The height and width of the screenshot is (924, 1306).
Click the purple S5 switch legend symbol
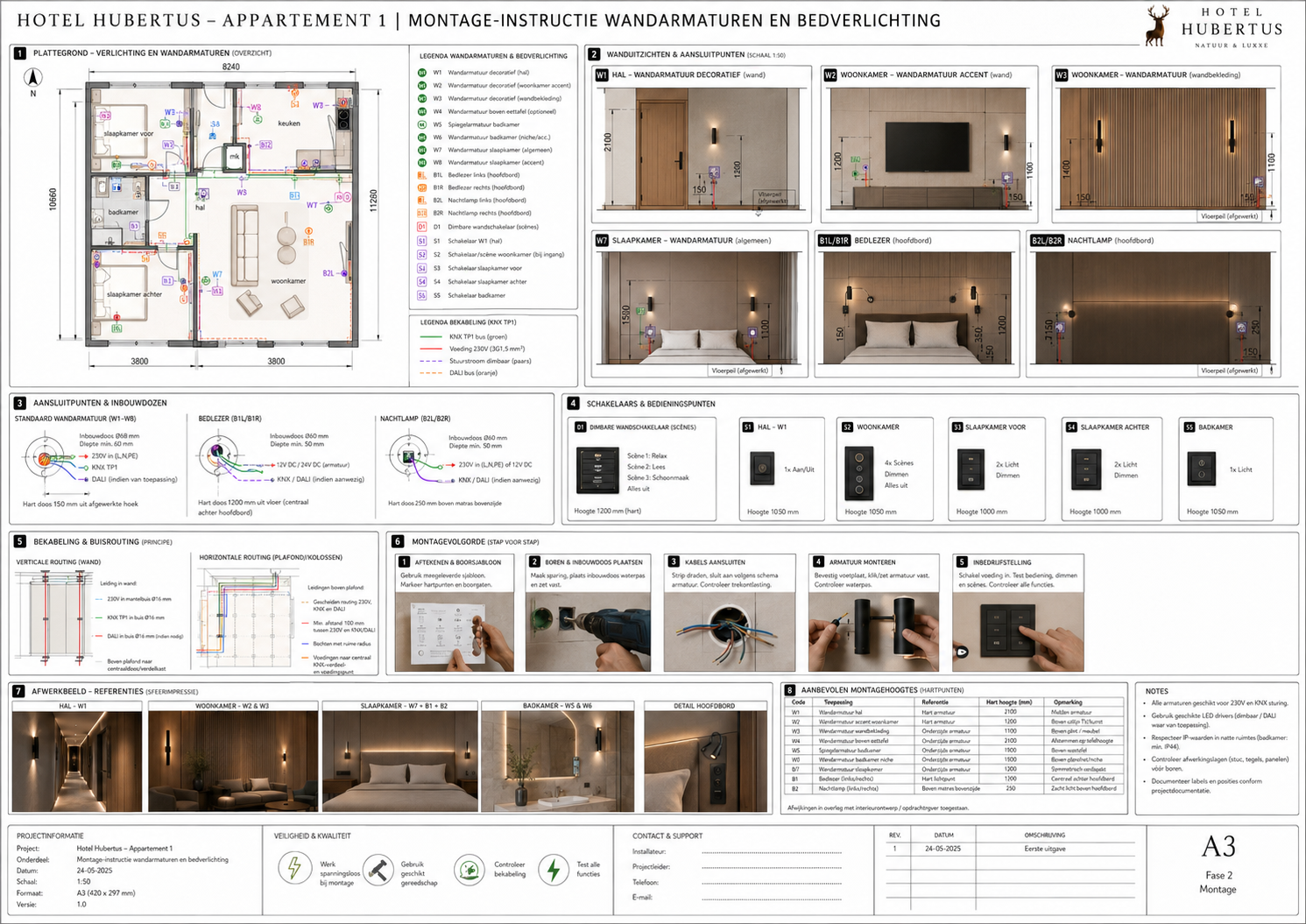(422, 296)
